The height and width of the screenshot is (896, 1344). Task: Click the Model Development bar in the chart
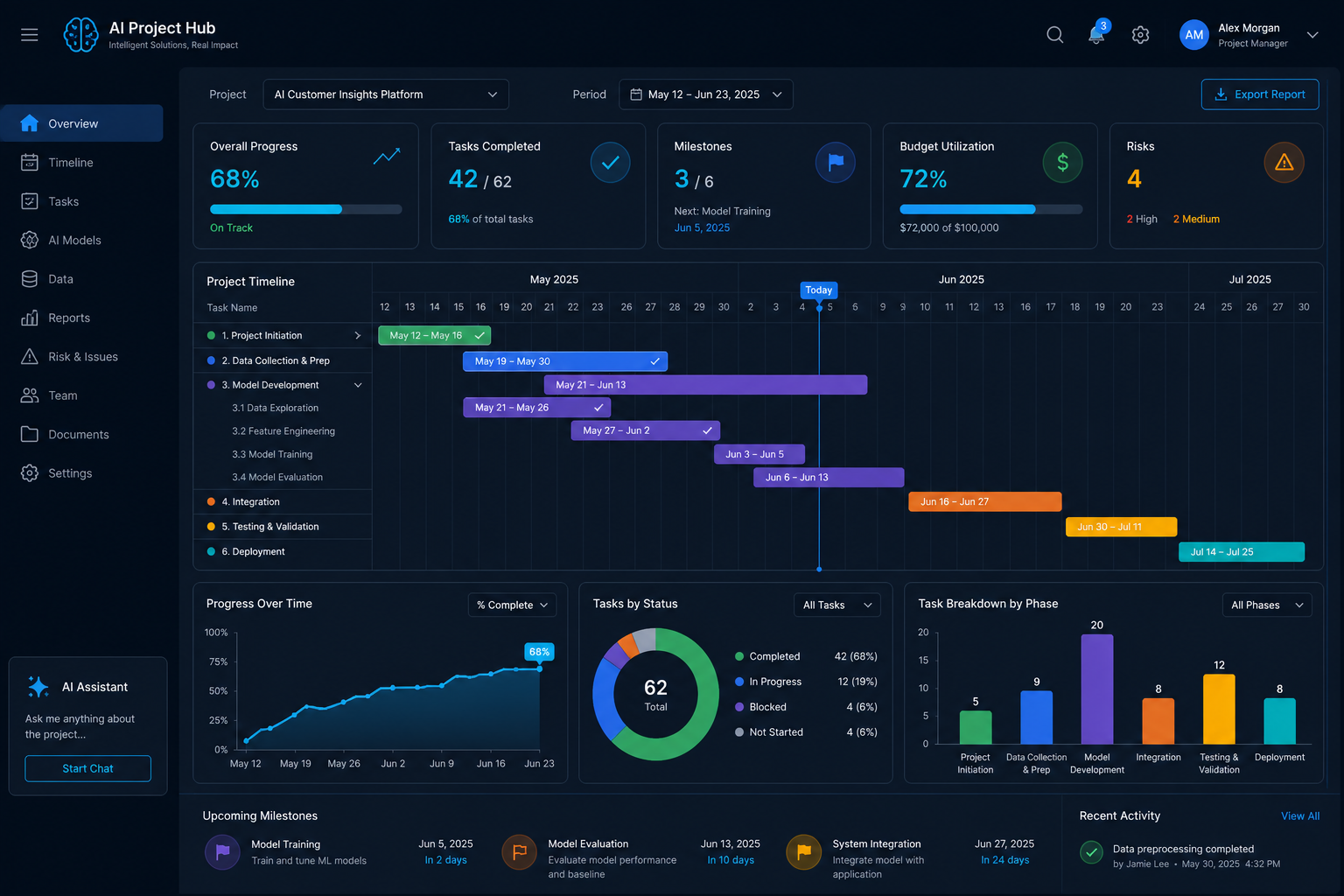(x=1097, y=689)
